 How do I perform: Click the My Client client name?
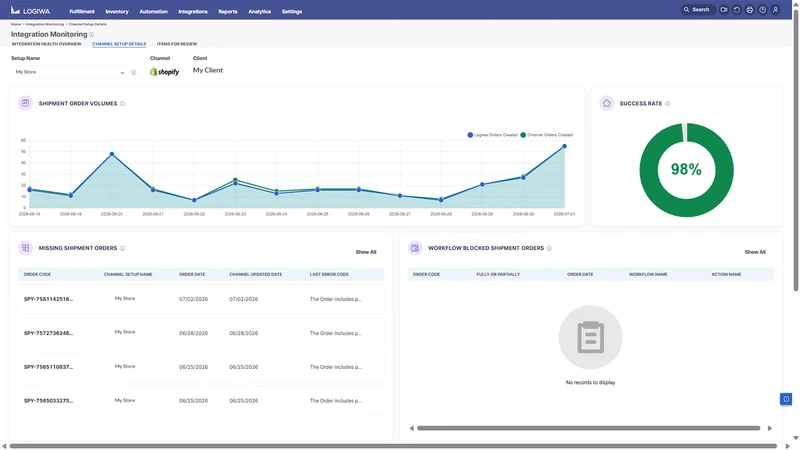[x=208, y=70]
